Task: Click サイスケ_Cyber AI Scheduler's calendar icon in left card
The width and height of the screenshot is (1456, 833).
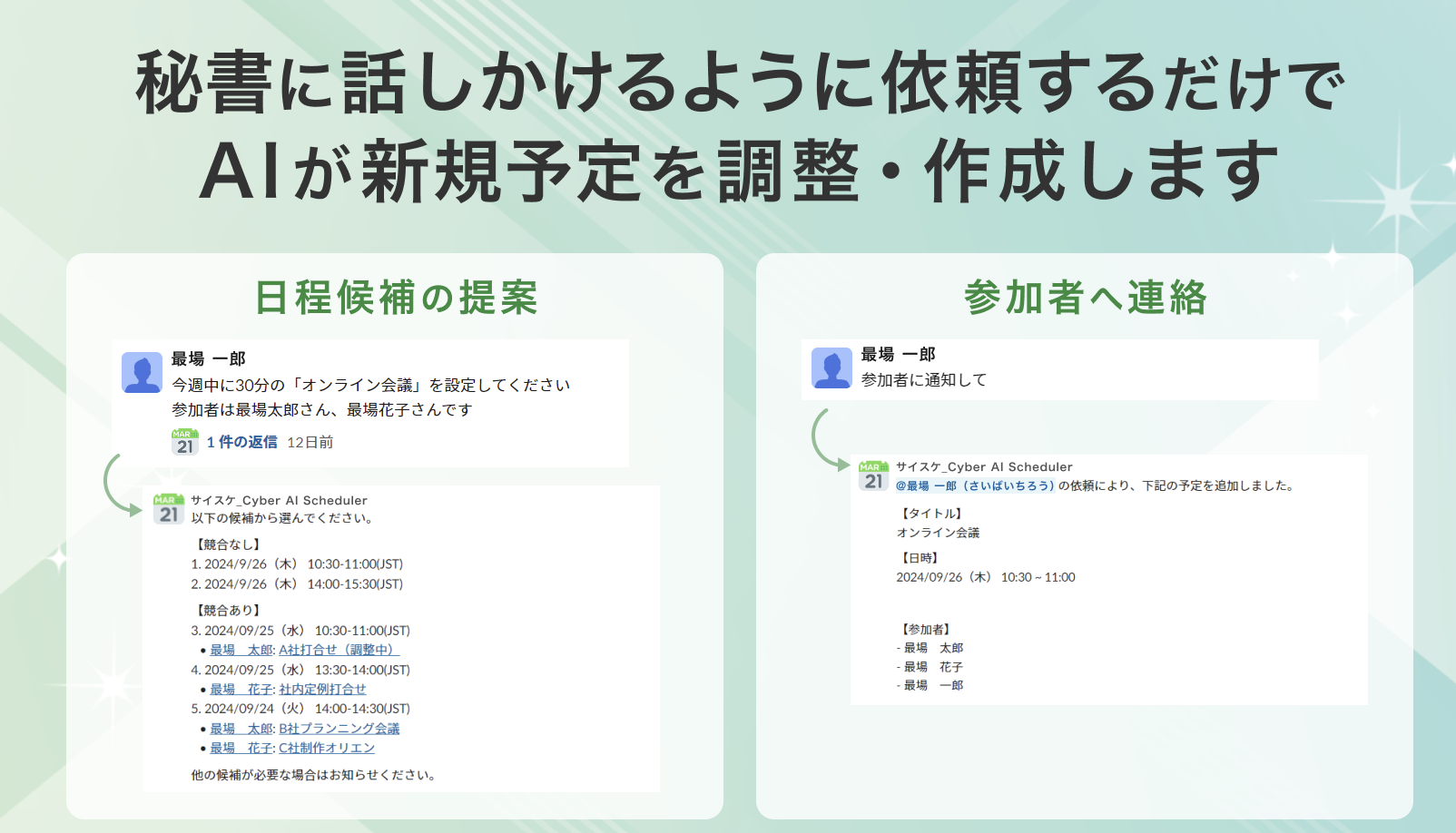Action: (x=167, y=508)
